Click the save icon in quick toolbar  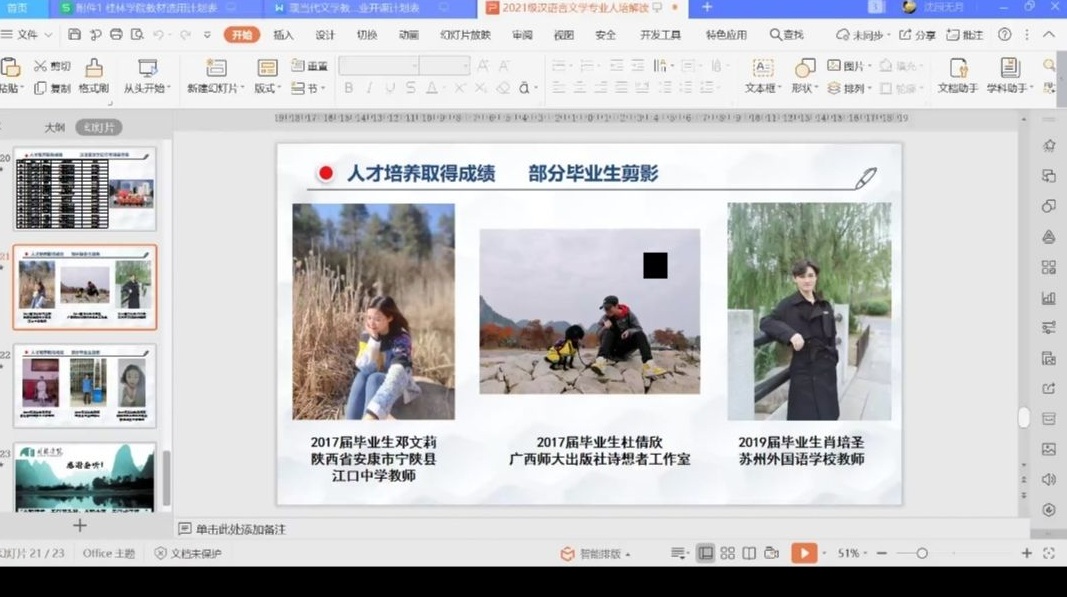tap(75, 35)
